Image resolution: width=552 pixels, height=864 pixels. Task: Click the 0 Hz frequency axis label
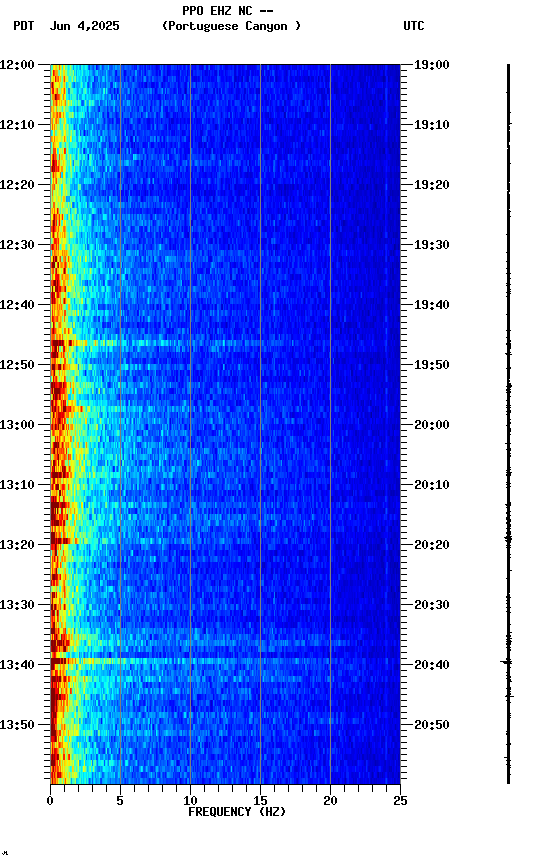(x=50, y=801)
